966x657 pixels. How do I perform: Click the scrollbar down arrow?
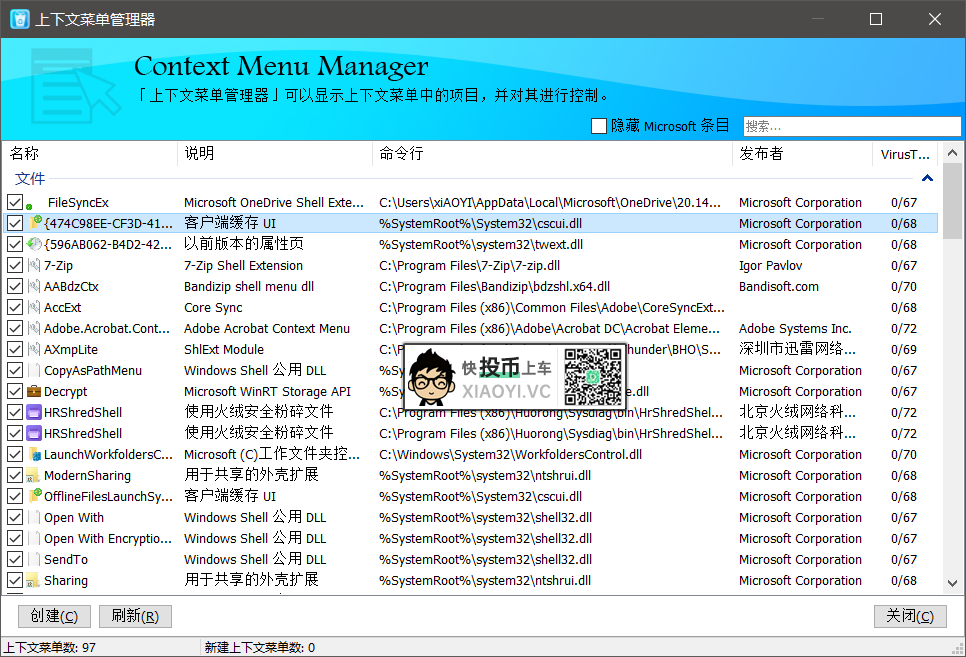pos(953,582)
